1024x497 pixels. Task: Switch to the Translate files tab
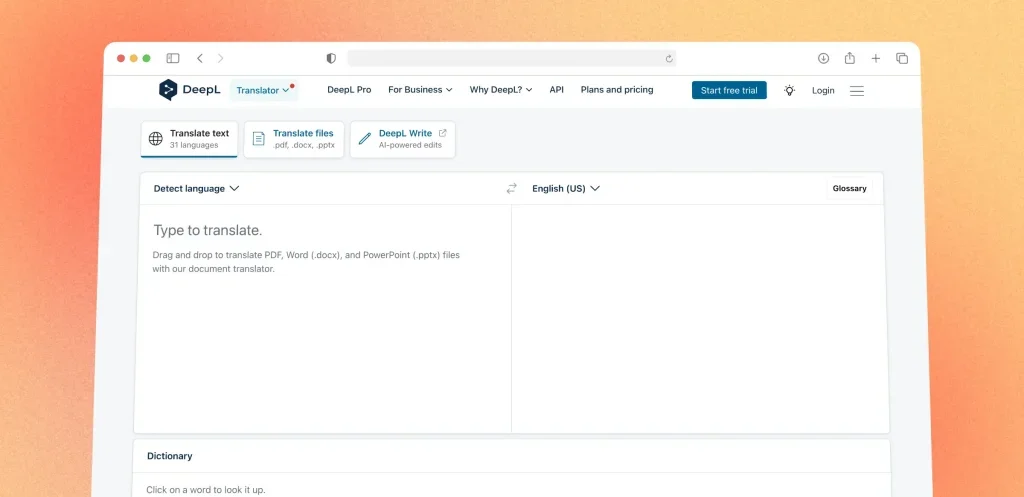pos(294,139)
